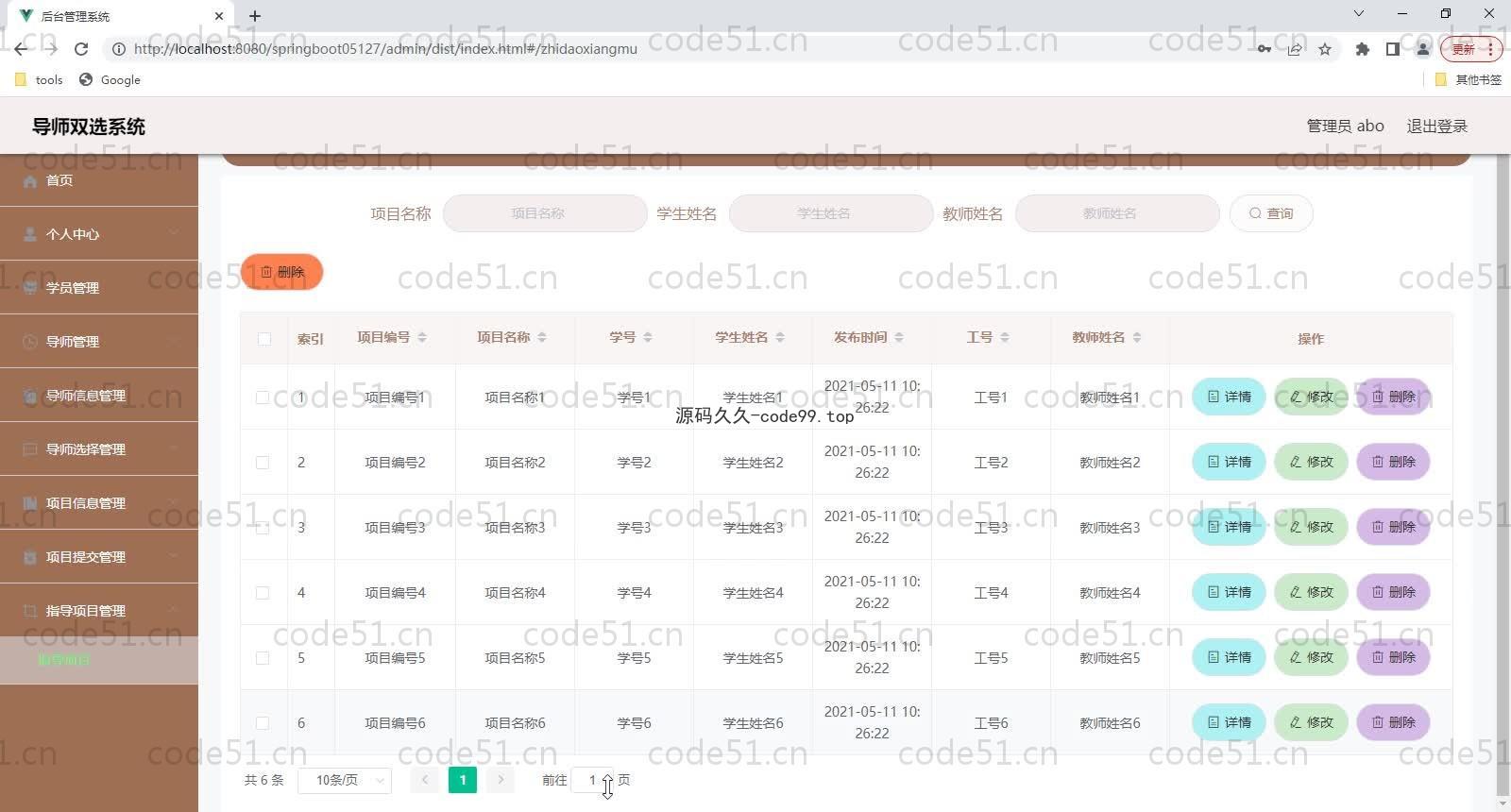Viewport: 1511px width, 812px height.
Task: Reload the page with refresh icon
Action: click(81, 49)
